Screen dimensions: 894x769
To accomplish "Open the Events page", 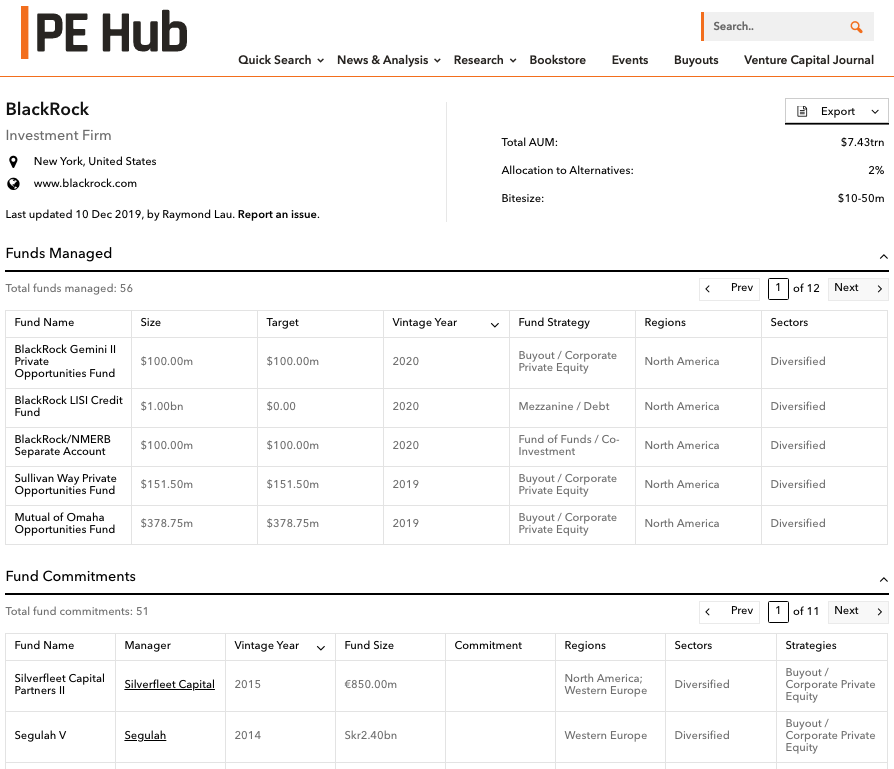I will click(x=629, y=60).
